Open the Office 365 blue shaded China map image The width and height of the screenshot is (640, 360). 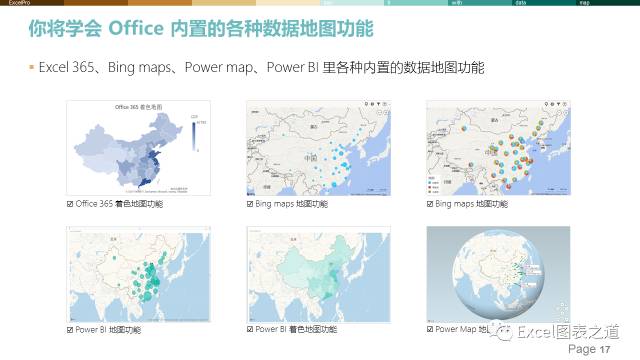click(138, 148)
